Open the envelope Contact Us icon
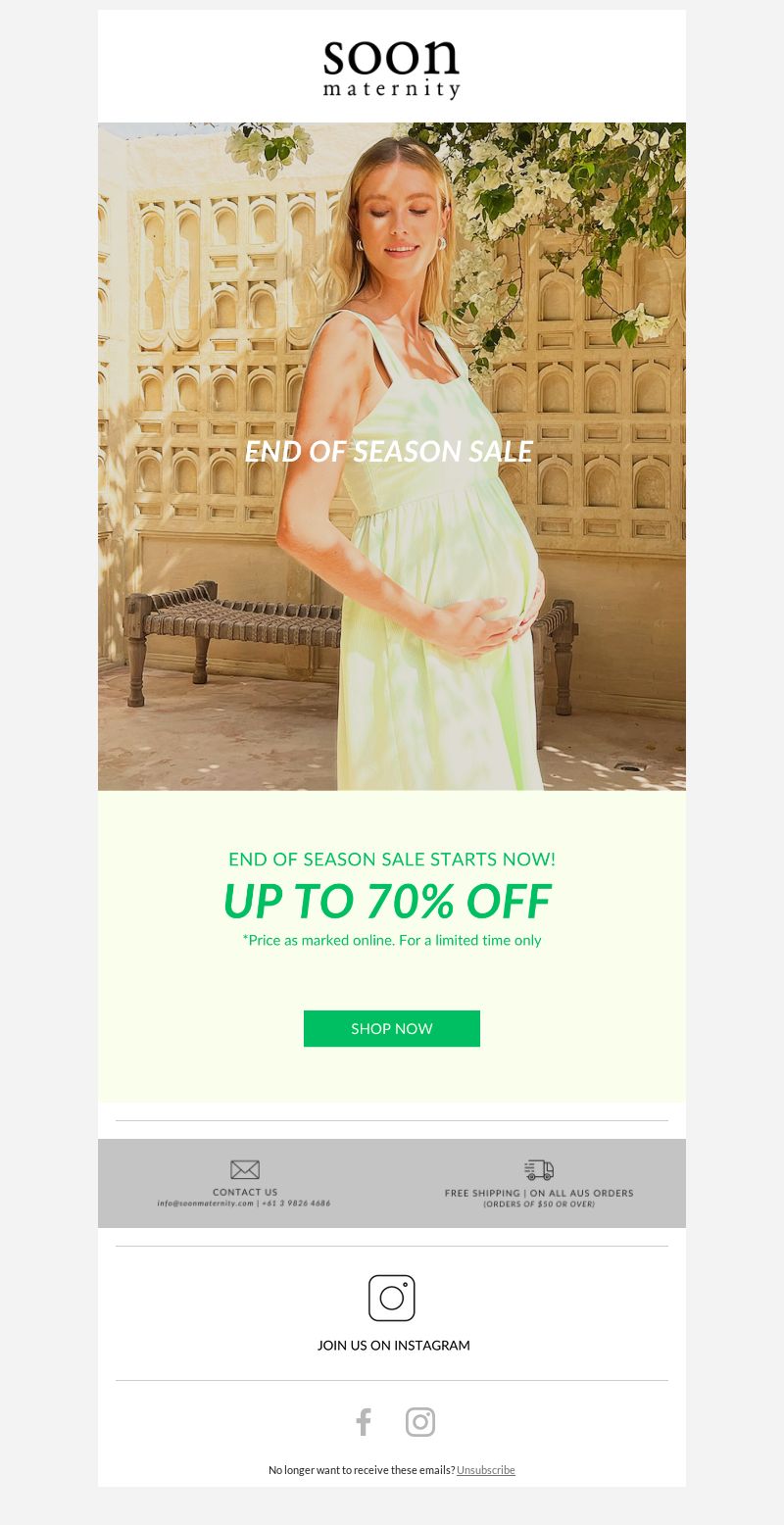This screenshot has width=784, height=1525. pos(245,1169)
